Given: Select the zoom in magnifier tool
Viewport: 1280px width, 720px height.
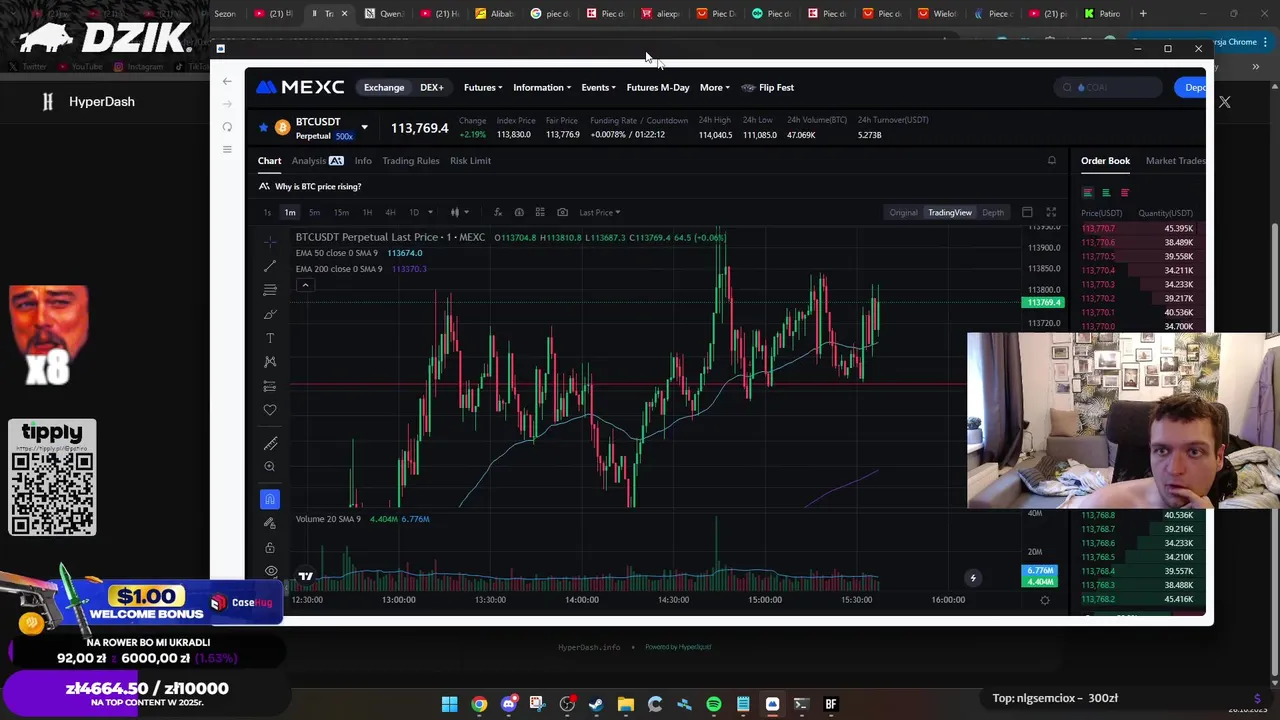Looking at the screenshot, I should (270, 467).
